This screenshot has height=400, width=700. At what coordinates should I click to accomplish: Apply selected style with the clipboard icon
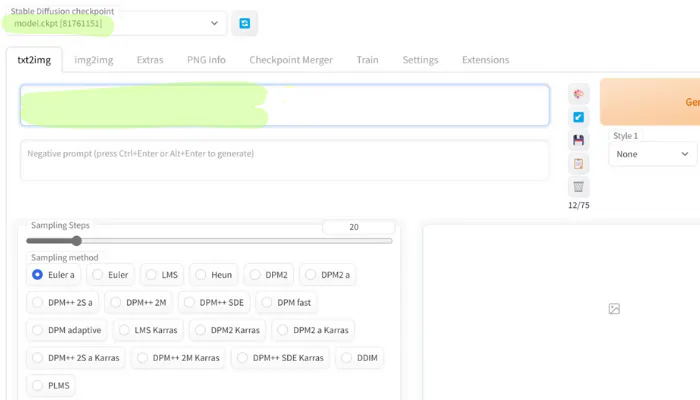point(579,163)
